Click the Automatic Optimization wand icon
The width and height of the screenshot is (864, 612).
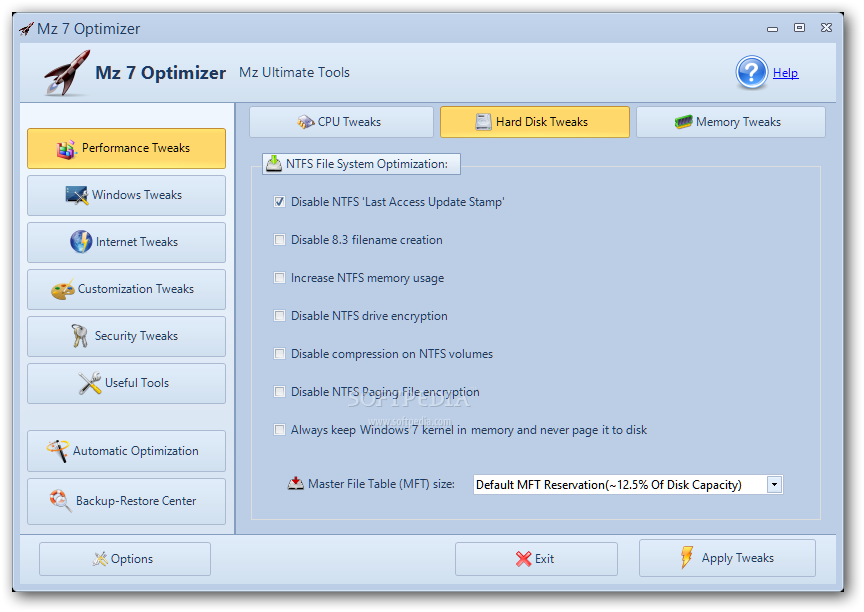pyautogui.click(x=57, y=451)
